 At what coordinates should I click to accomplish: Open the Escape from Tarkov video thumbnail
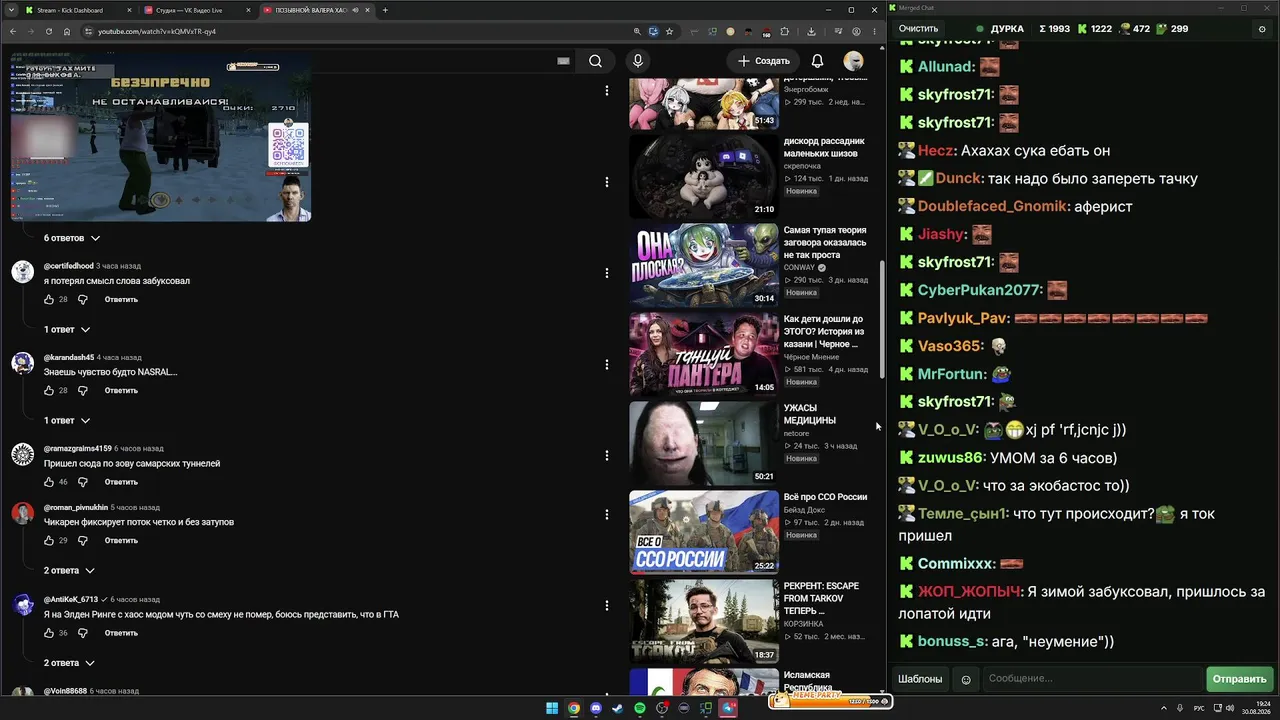coord(704,621)
